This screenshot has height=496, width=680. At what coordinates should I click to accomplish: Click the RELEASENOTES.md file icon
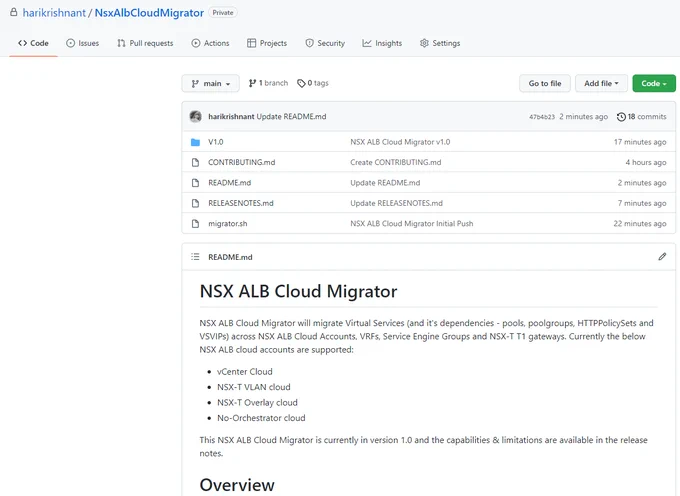(x=196, y=203)
